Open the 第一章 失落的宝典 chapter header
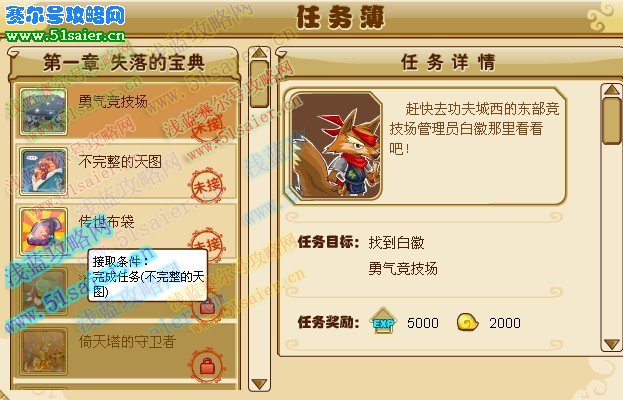This screenshot has width=623, height=400. [x=124, y=63]
